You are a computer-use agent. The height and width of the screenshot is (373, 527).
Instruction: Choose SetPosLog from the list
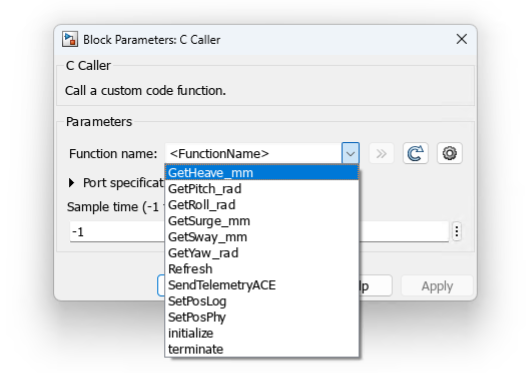coord(262,301)
